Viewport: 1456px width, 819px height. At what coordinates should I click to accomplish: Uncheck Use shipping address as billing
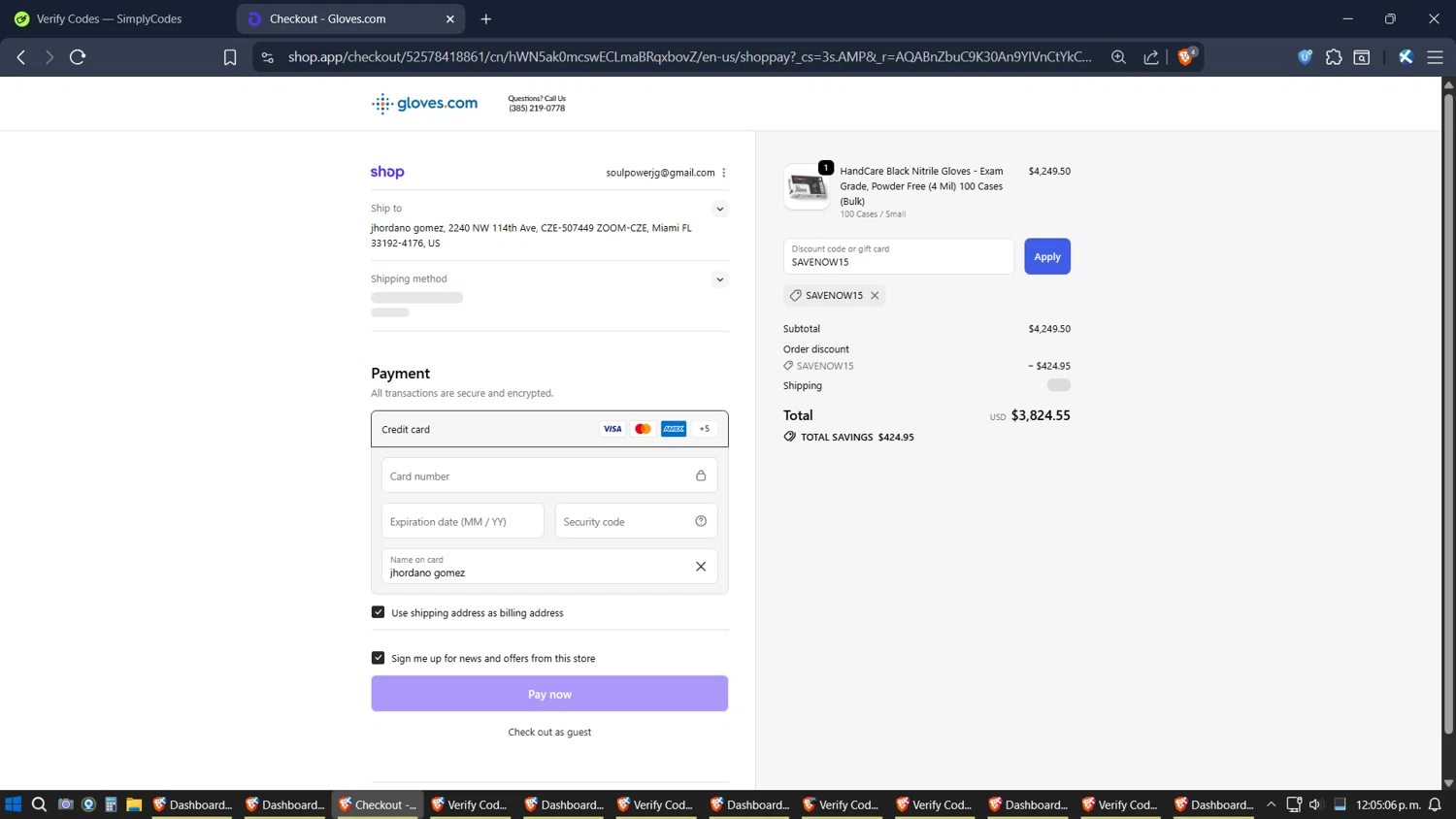(379, 612)
